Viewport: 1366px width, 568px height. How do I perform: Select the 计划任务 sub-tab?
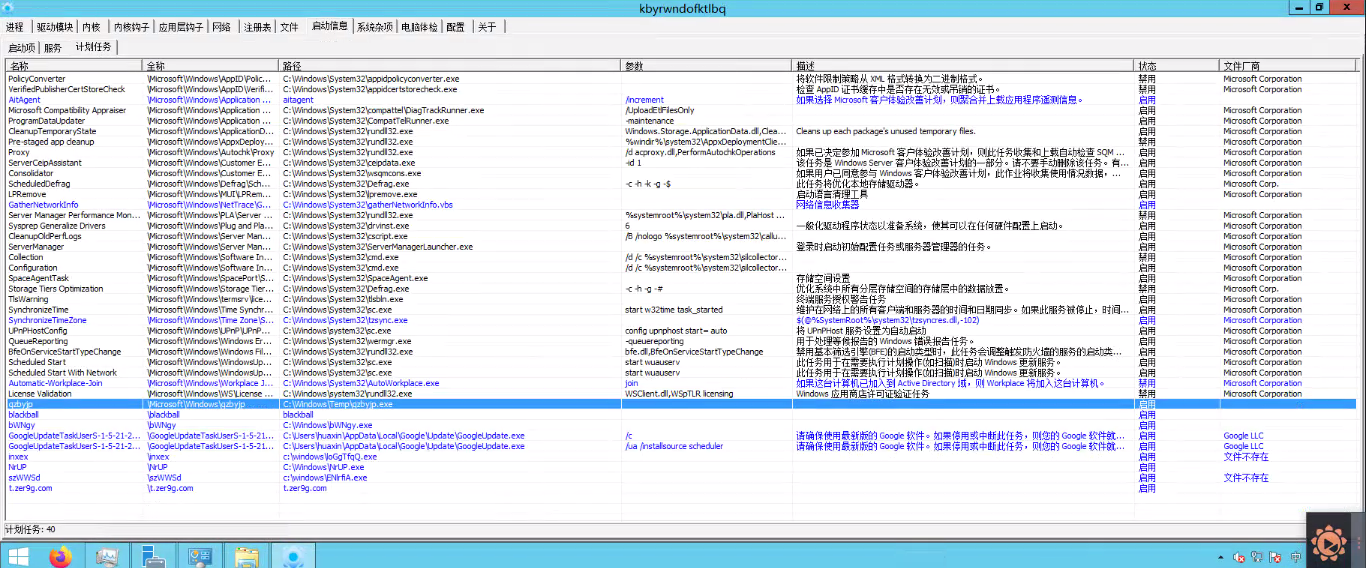click(x=94, y=47)
